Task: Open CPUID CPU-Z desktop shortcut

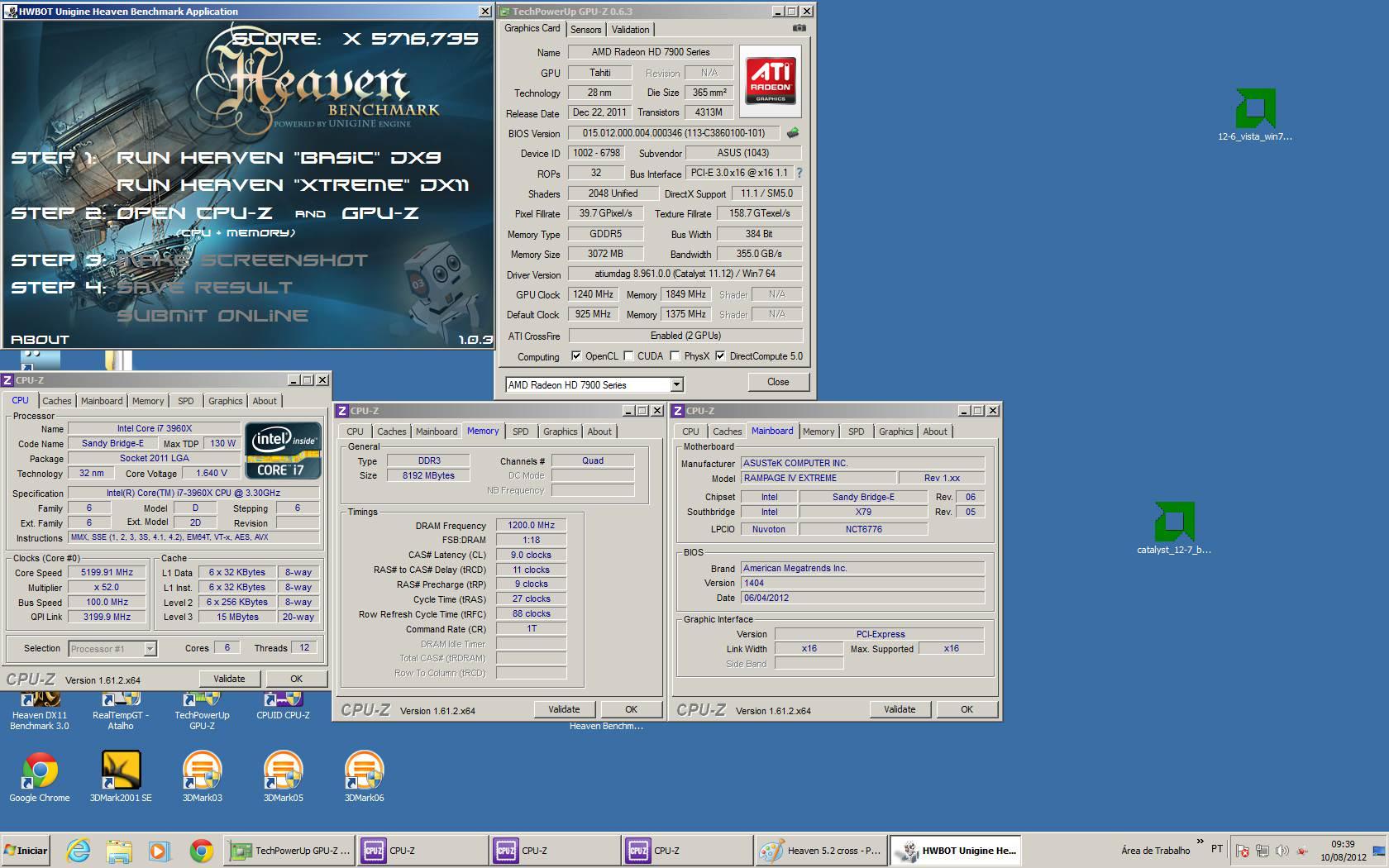Action: pyautogui.click(x=283, y=707)
